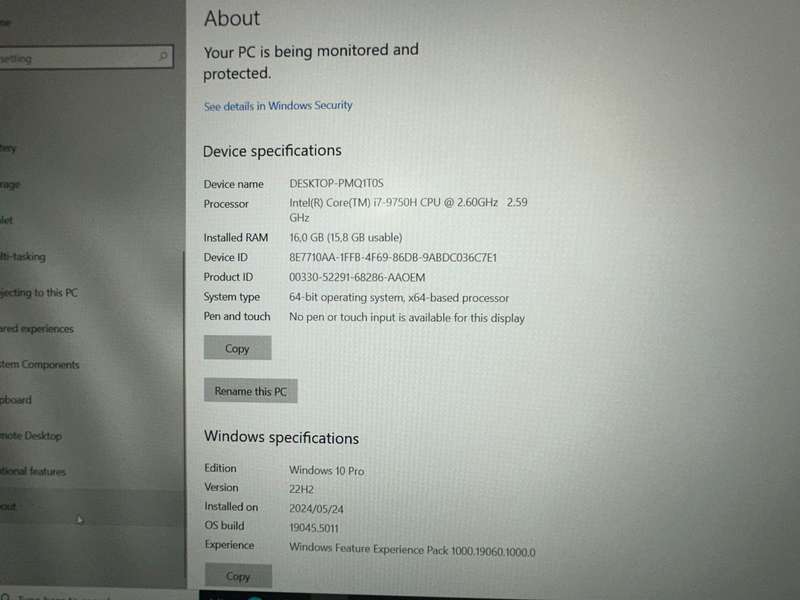Select the Intel Core i7-9750H processor value
Screen dimensions: 800x600
[408, 210]
